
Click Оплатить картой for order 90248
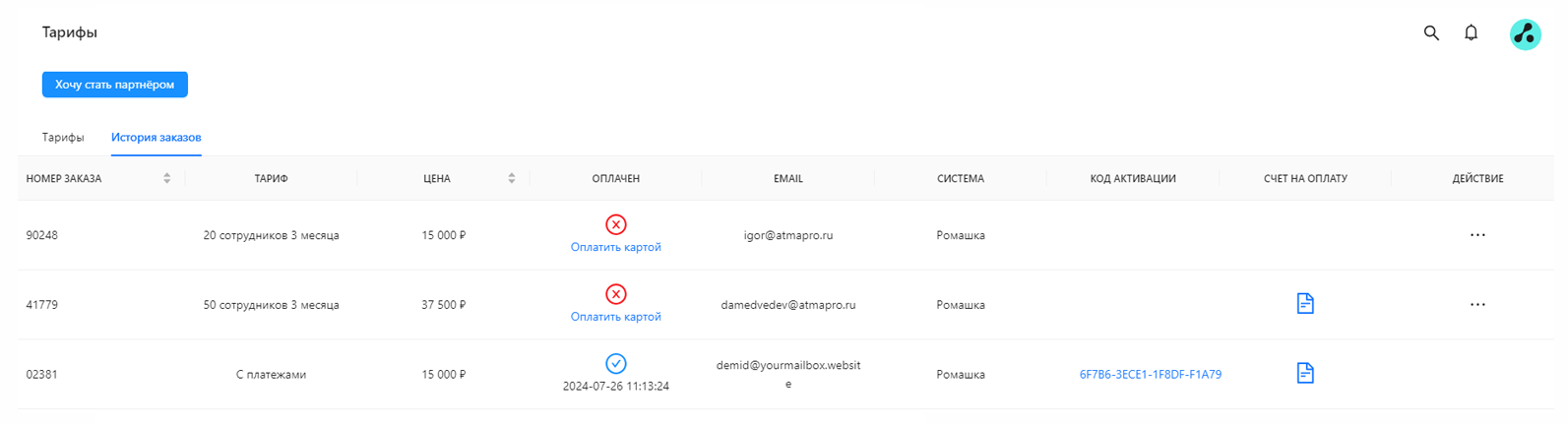click(x=616, y=248)
